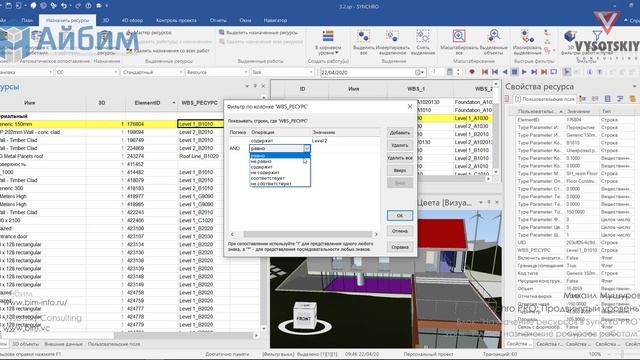This screenshot has height=360, width=640.
Task: Click Изолировать выделенные quick filter icon
Action: click(527, 36)
